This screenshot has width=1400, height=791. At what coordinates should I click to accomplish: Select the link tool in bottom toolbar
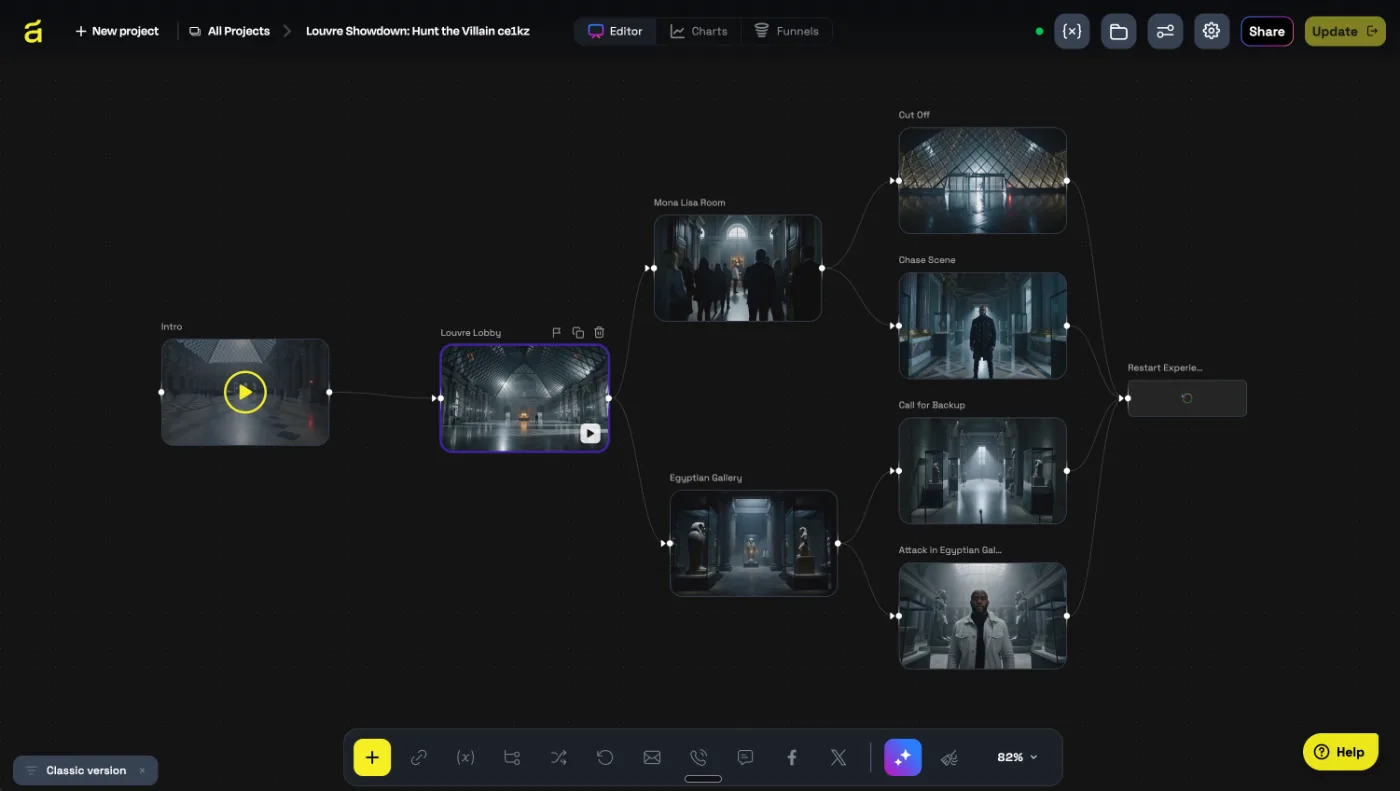(x=419, y=757)
